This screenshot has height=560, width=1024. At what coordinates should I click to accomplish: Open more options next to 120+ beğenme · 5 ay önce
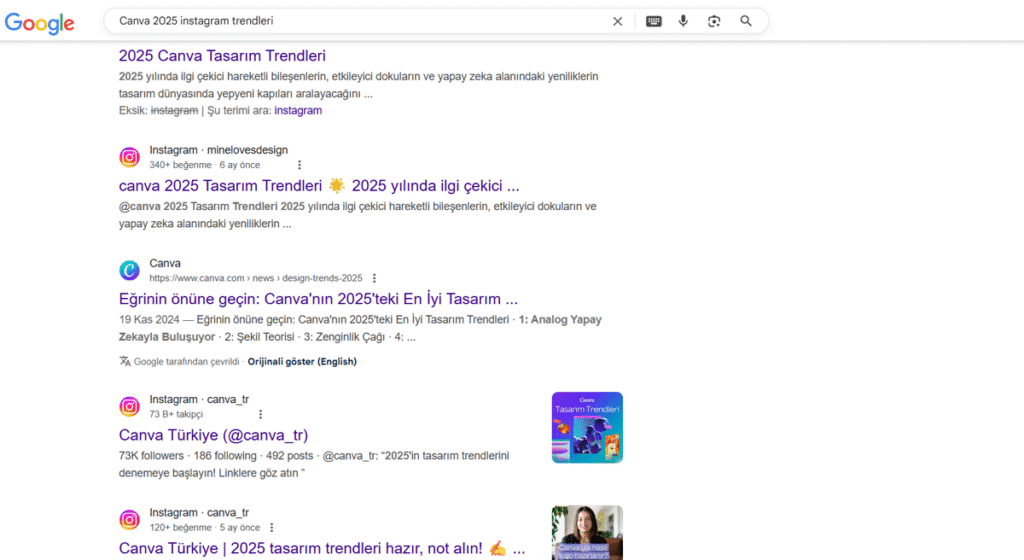pyautogui.click(x=272, y=527)
